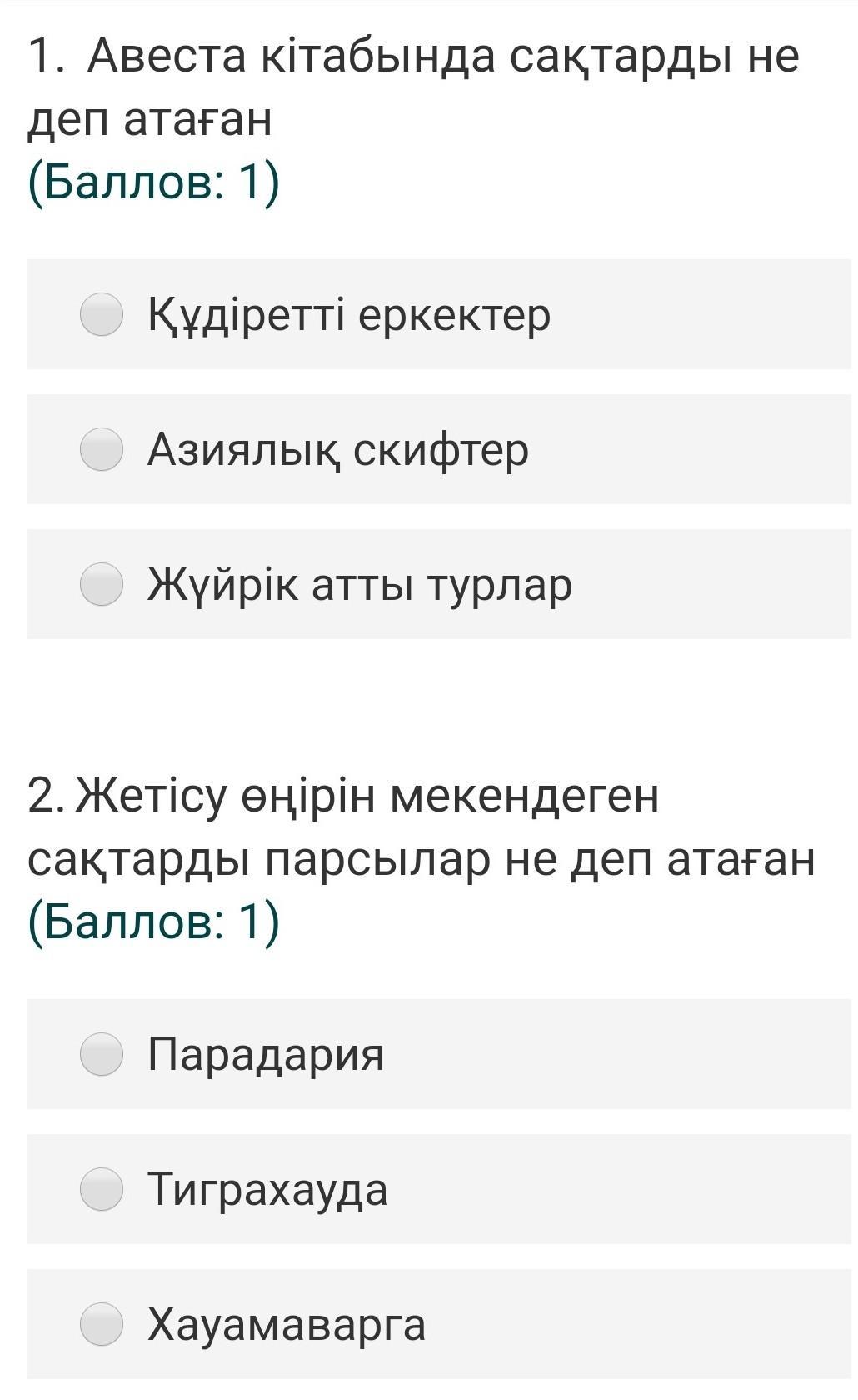Click the number 1. before Авеста
This screenshot has width=858, height=1400.
[46, 57]
